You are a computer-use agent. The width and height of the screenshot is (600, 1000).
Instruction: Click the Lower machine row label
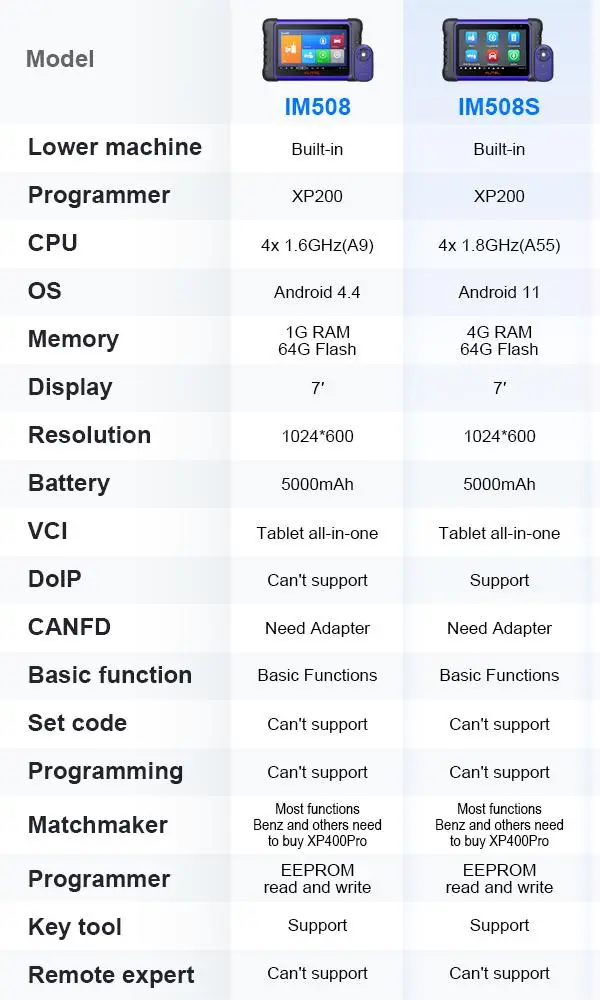115,148
